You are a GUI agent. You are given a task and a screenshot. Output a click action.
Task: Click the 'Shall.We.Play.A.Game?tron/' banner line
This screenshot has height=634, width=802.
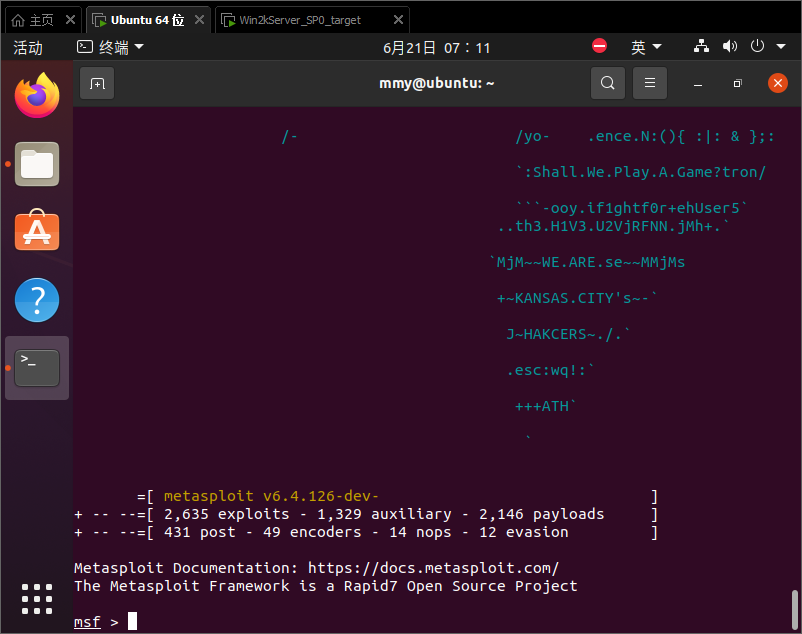tap(641, 172)
